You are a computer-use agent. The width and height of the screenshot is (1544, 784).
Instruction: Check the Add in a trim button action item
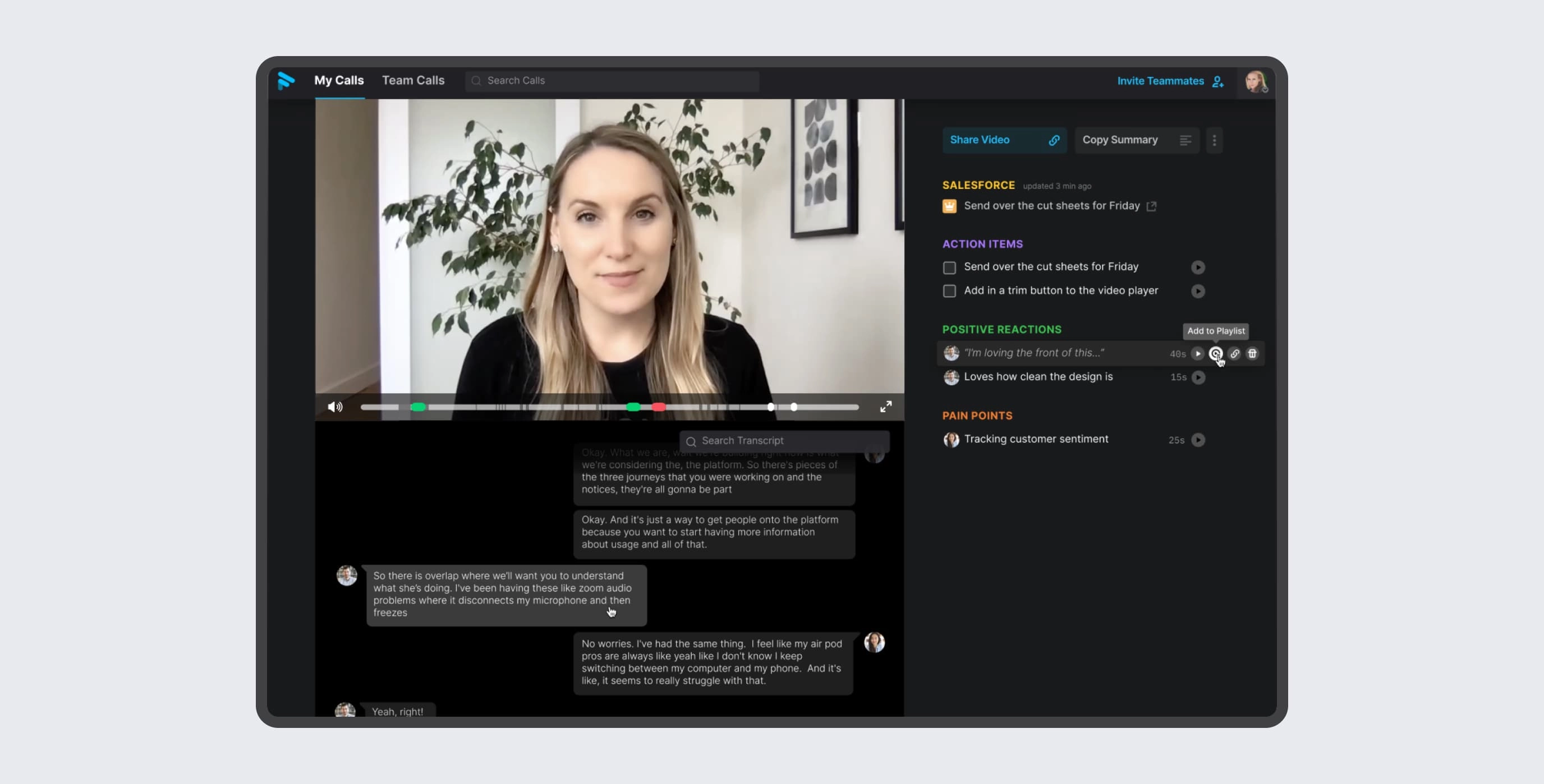pos(949,291)
